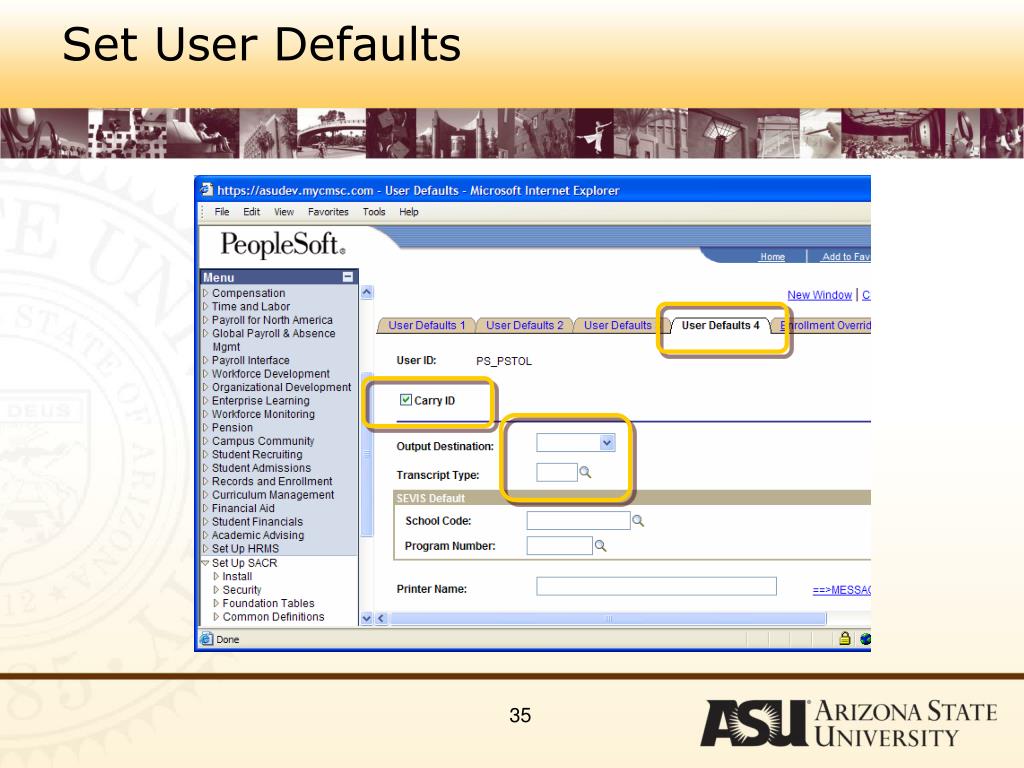Image resolution: width=1024 pixels, height=768 pixels.
Task: Click the globe internet zone icon in status bar
Action: (x=865, y=639)
